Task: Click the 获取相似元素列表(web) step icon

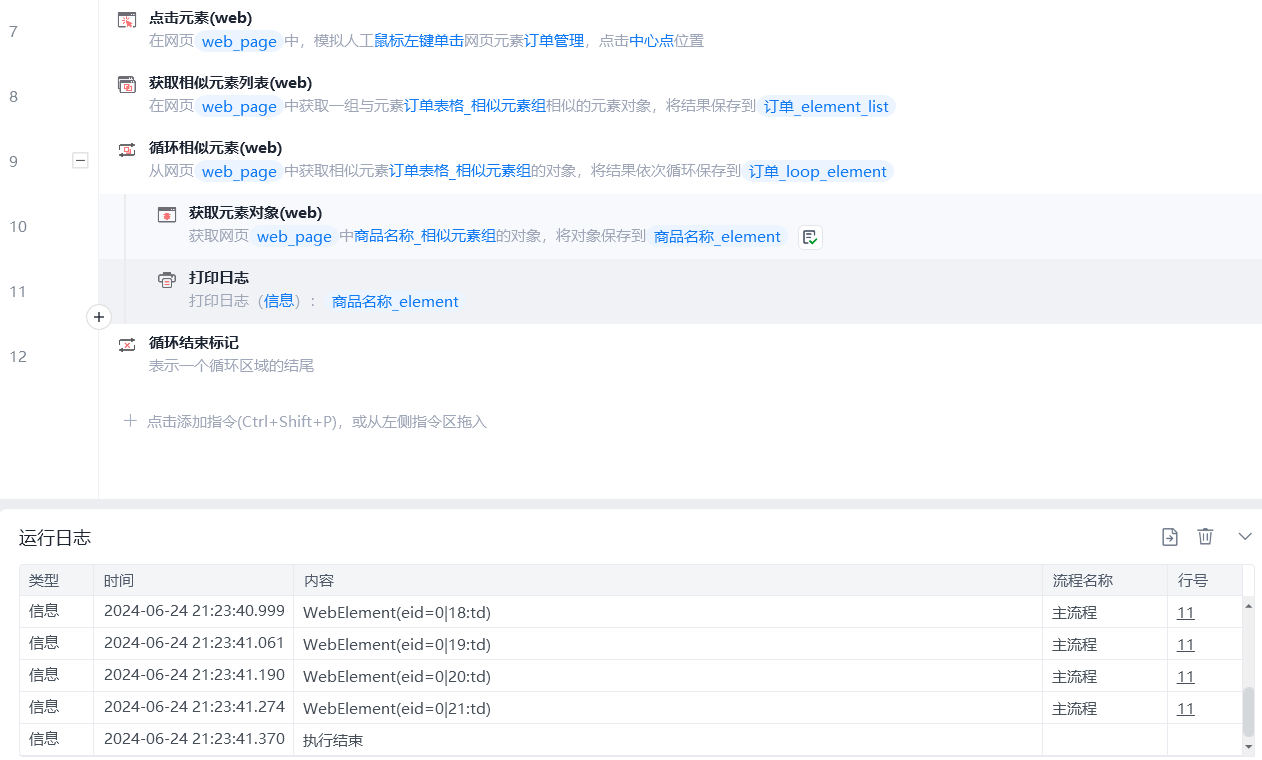Action: (x=127, y=84)
